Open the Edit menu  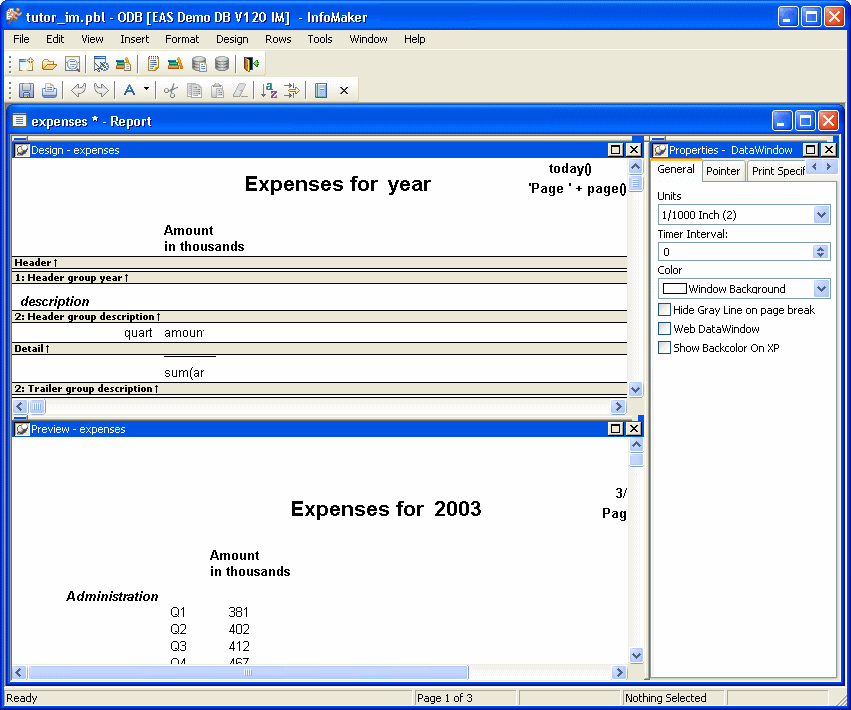55,39
